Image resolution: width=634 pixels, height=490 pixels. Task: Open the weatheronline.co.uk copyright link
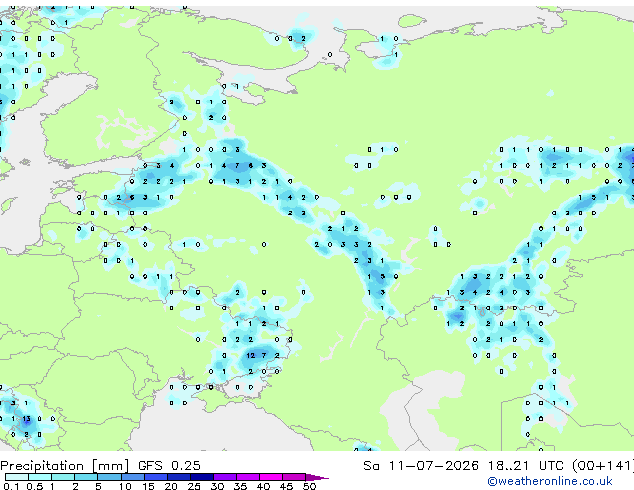[550, 481]
